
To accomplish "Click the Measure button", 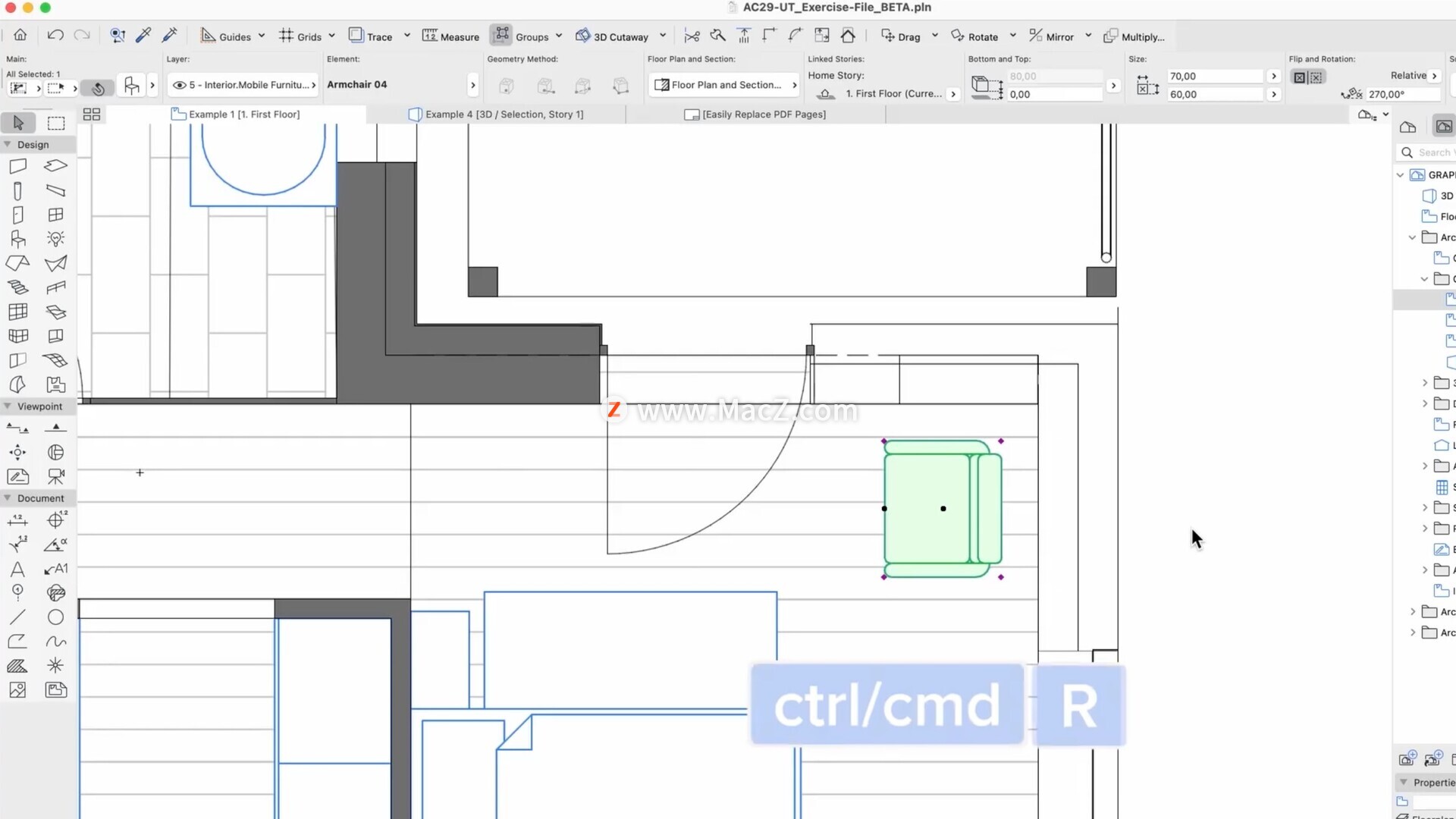I will (450, 36).
